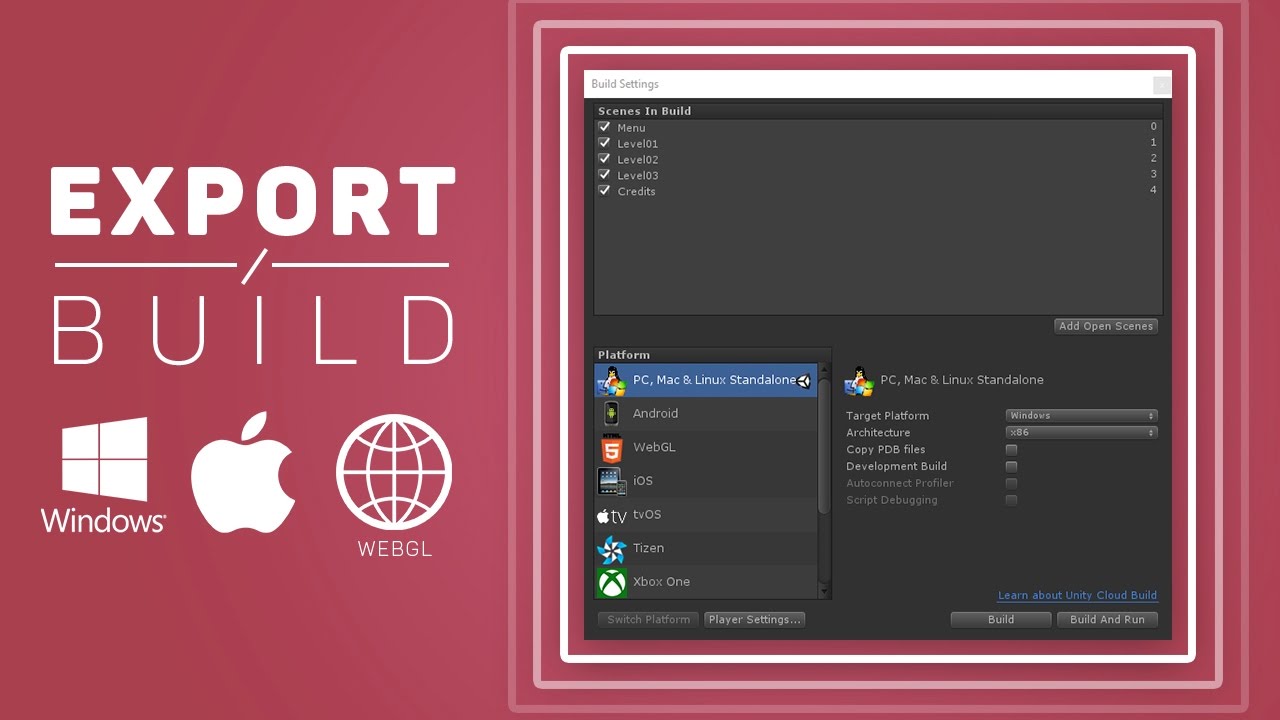The width and height of the screenshot is (1280, 720).
Task: Select the Menu scene name
Action: click(x=631, y=128)
